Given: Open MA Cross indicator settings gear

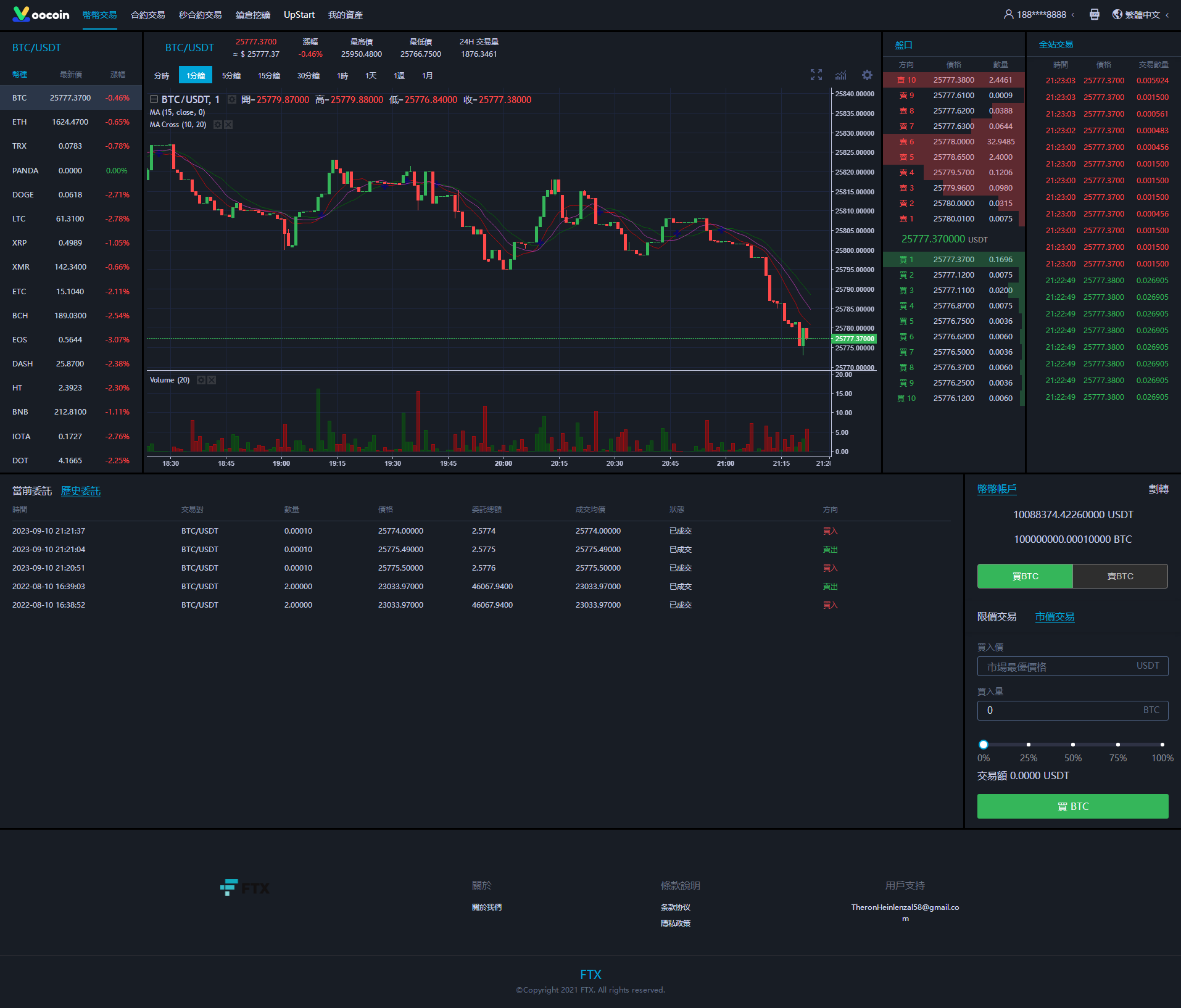Looking at the screenshot, I should [x=217, y=125].
